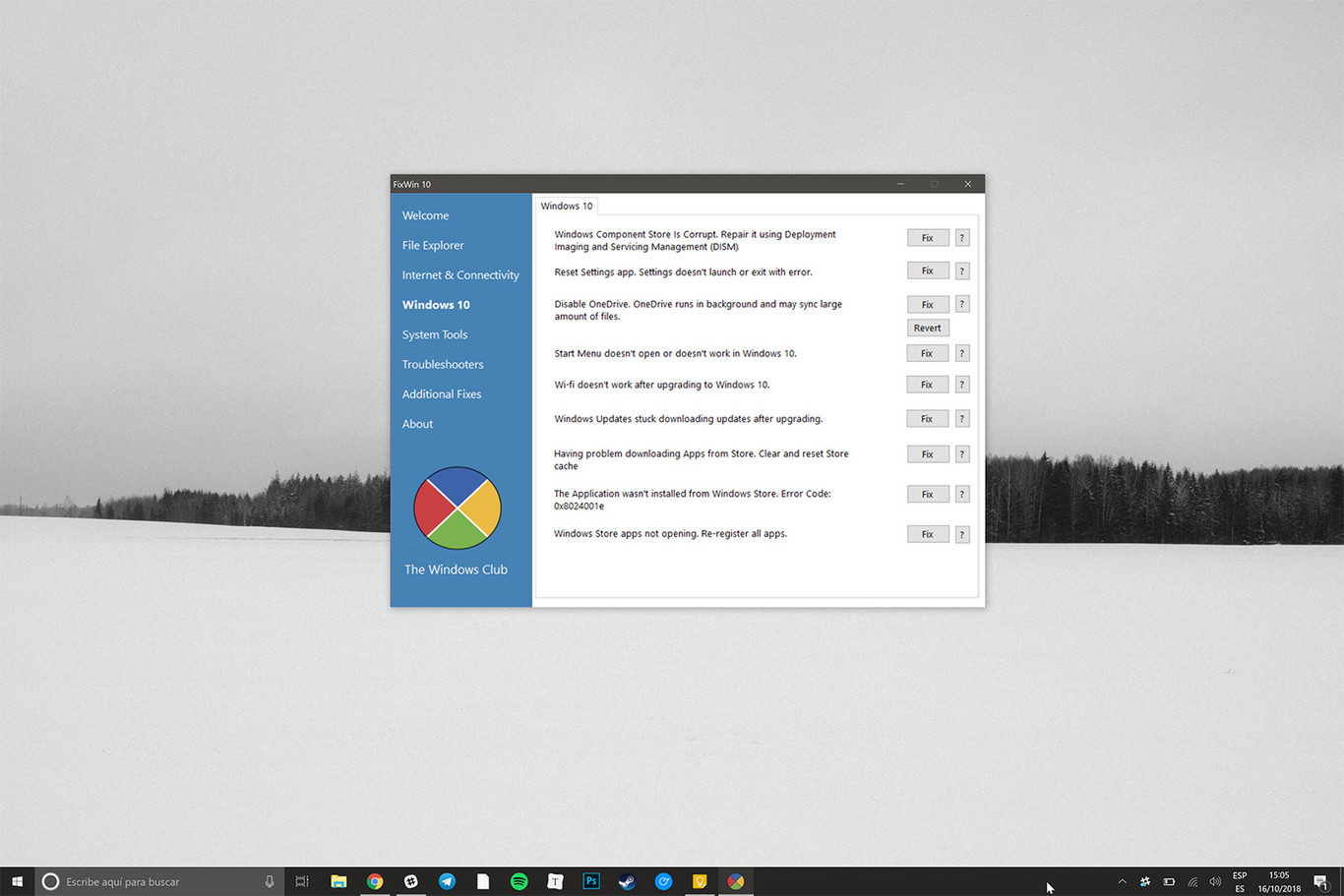Fix Windows Updates stuck downloading

click(x=927, y=419)
